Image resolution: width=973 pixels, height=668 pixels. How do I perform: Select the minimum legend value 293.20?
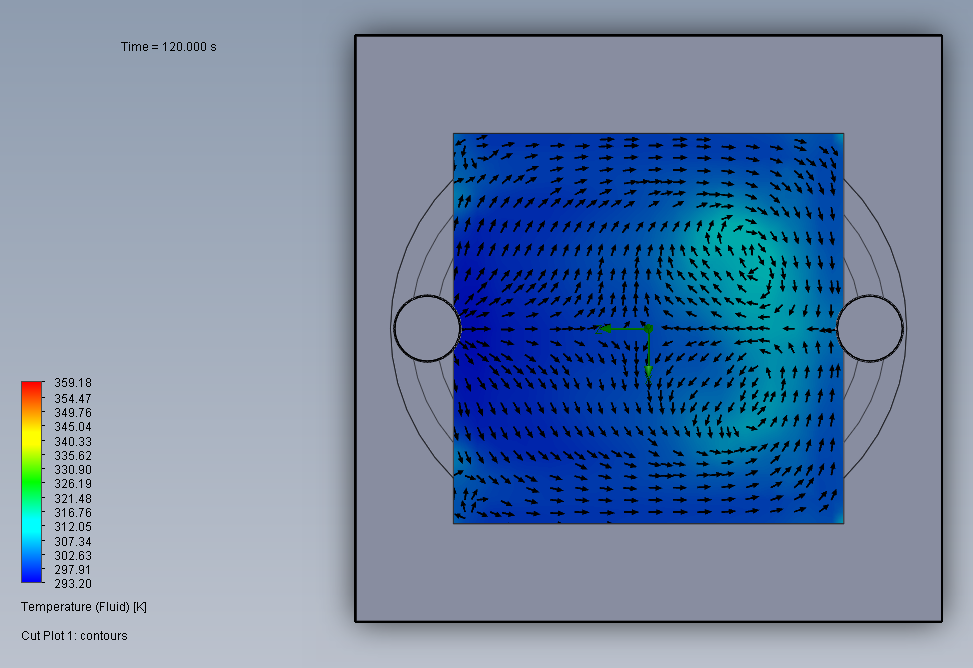click(x=73, y=584)
